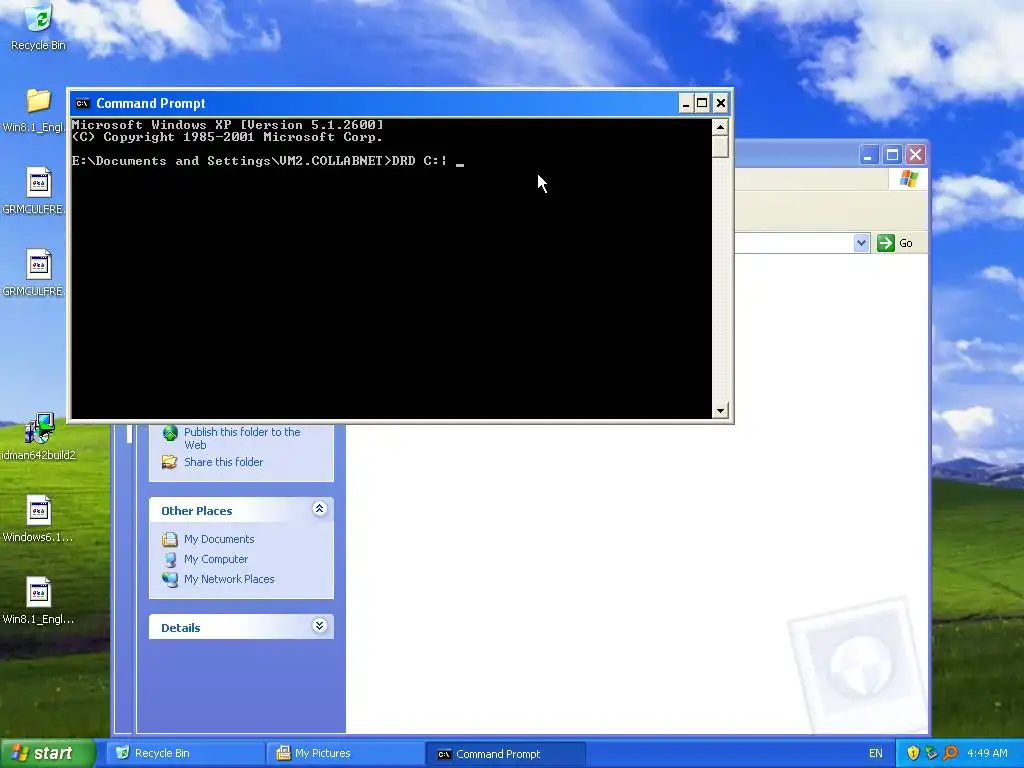Select the Win8.1_Engl file icon above taskbar
The width and height of the screenshot is (1024, 768).
[39, 593]
